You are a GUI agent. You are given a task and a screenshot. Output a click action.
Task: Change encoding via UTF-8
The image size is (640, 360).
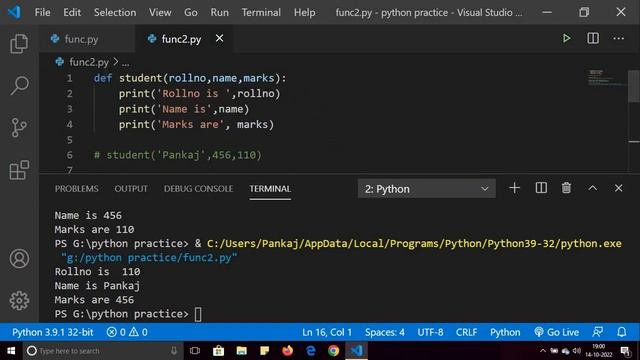[x=430, y=332]
